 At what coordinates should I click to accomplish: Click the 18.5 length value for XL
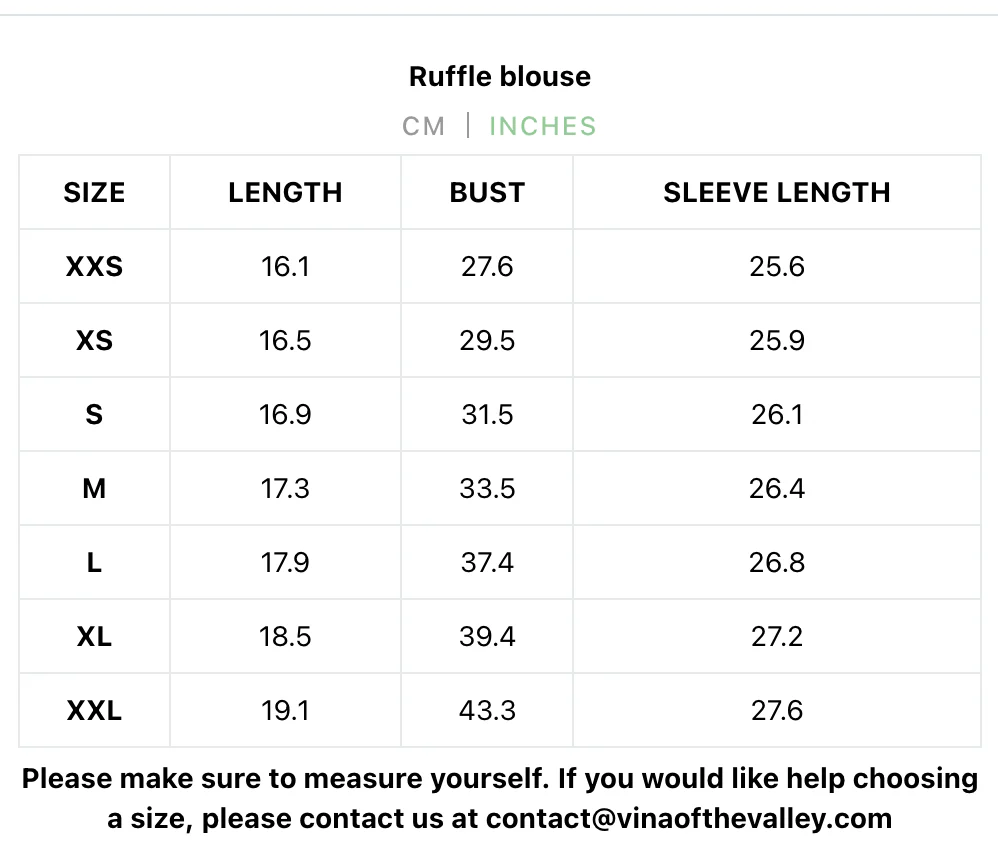pyautogui.click(x=285, y=637)
